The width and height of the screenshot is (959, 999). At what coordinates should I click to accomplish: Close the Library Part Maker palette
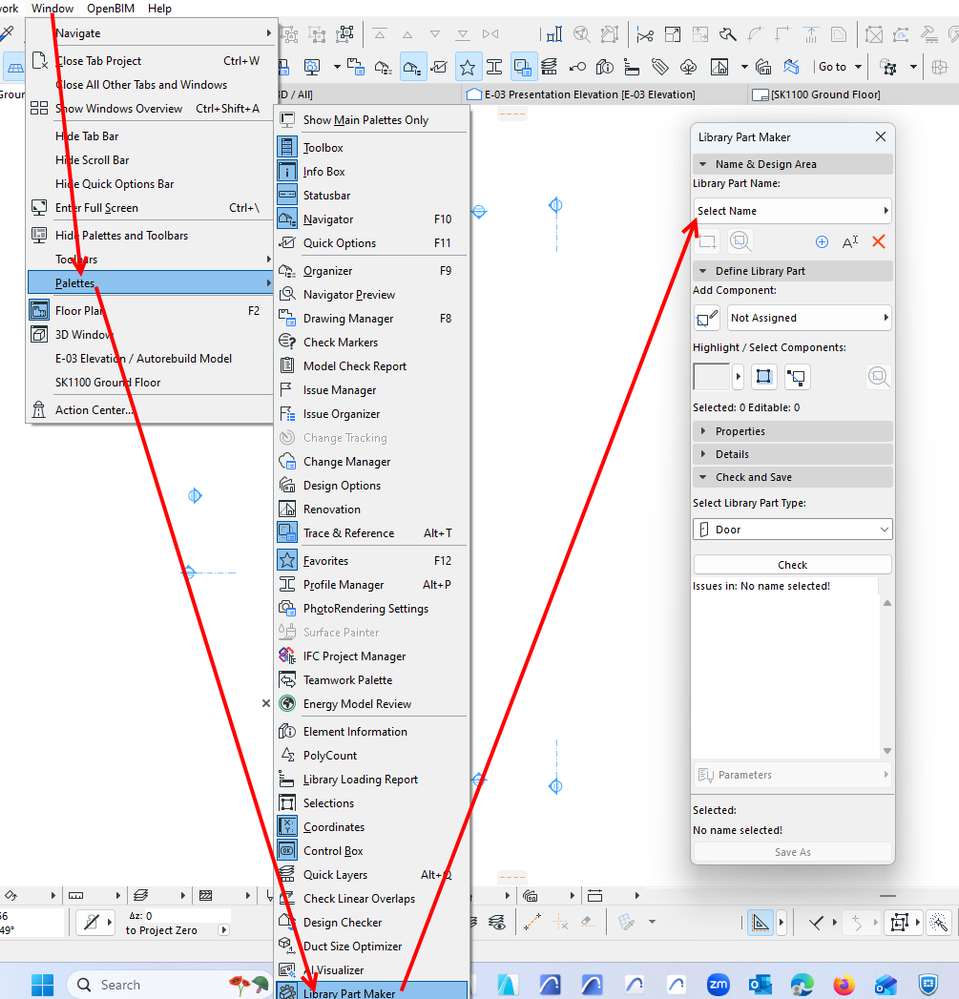pos(881,137)
